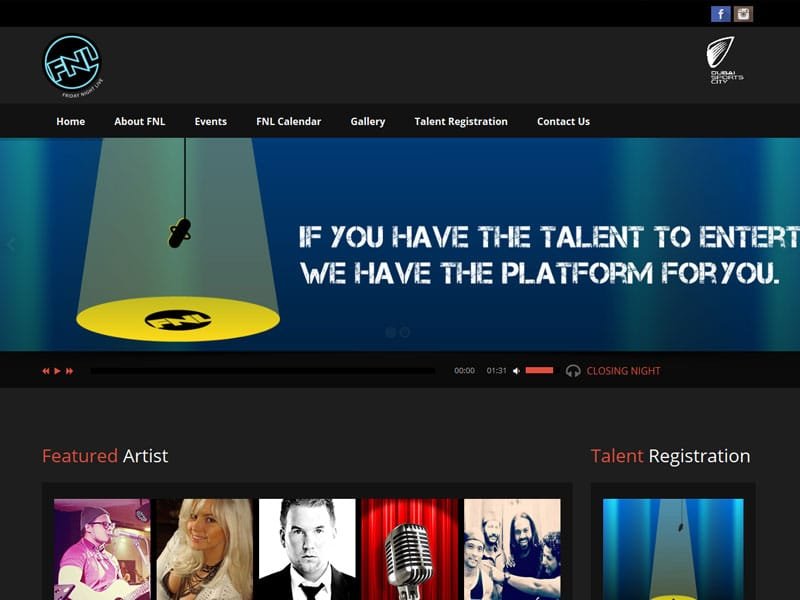Open the Contact Us page
The width and height of the screenshot is (800, 600).
coord(563,121)
